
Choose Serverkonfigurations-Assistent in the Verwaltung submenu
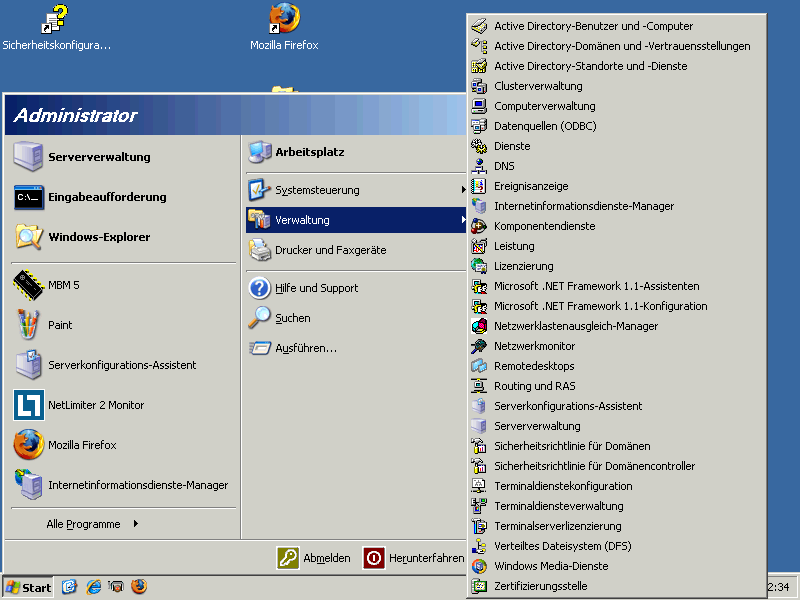coord(616,406)
